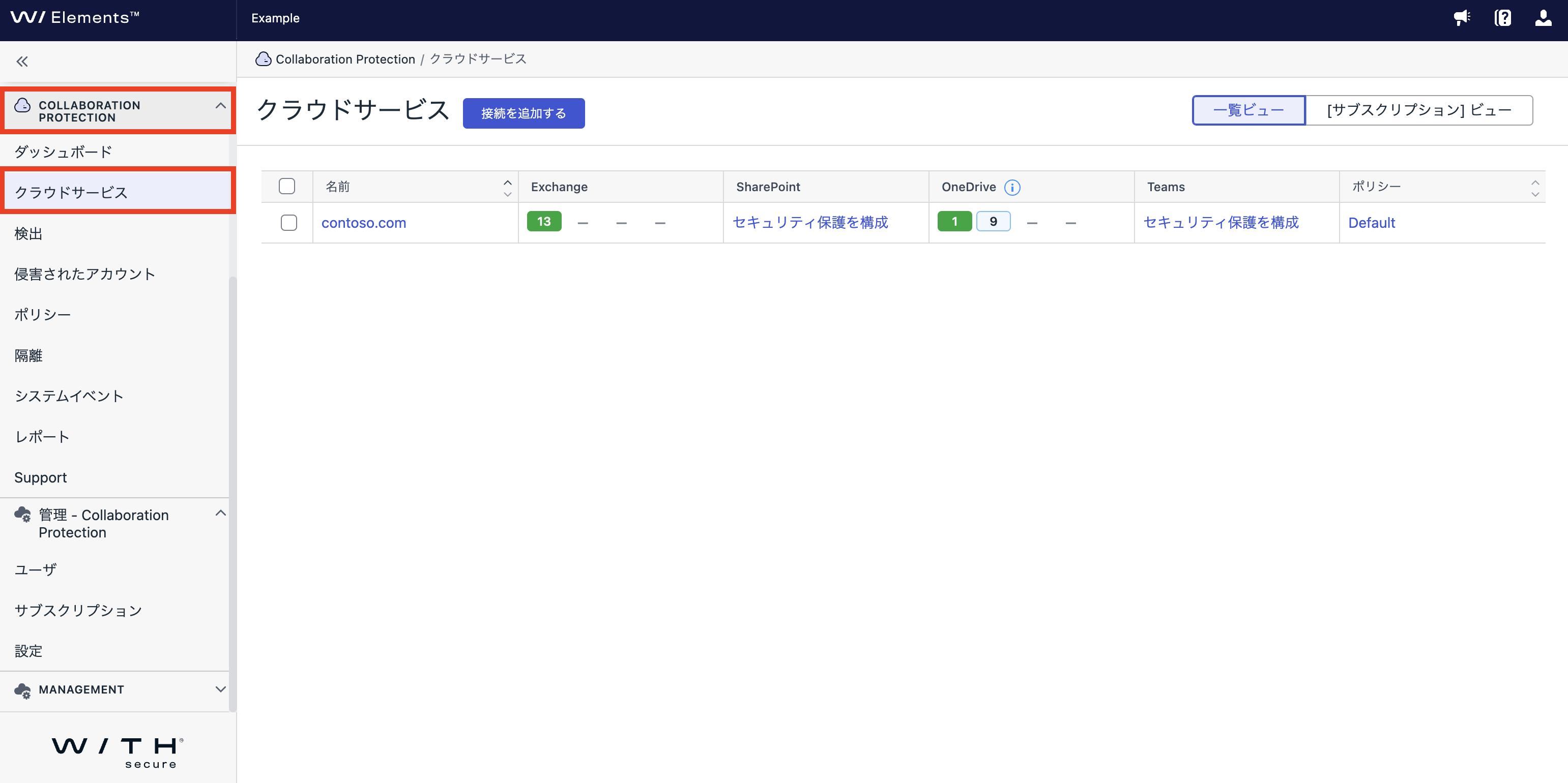Screen dimensions: 1568x783
Task: Open the user account profile icon
Action: point(1543,18)
